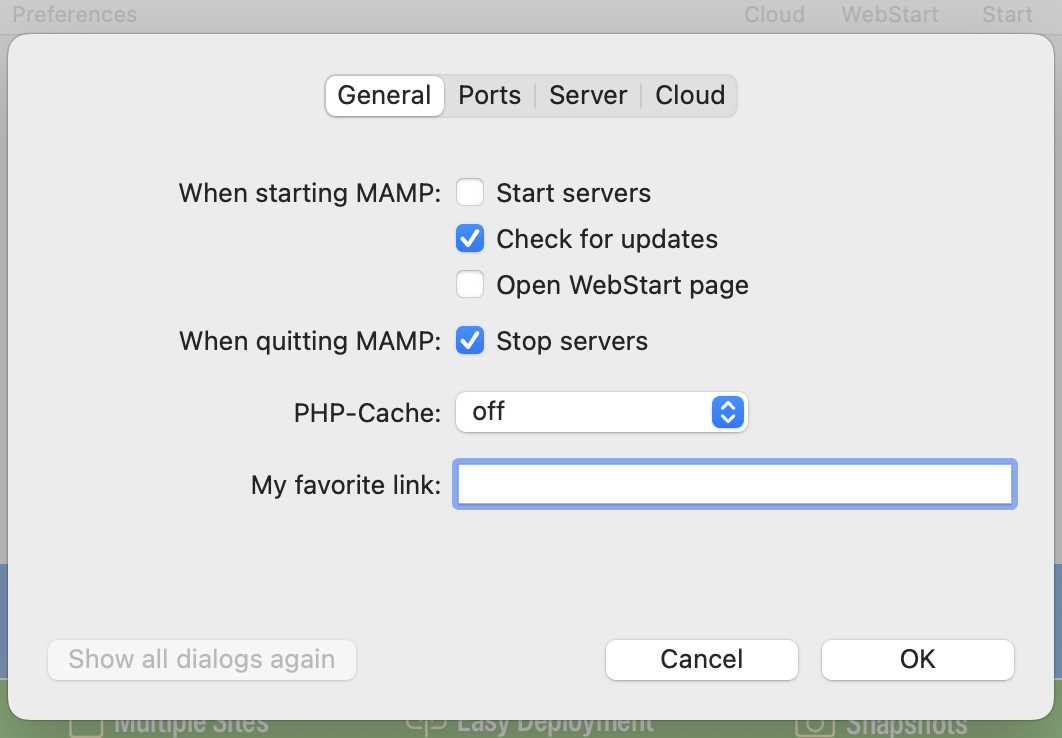Click the My favorite link label

tap(346, 485)
